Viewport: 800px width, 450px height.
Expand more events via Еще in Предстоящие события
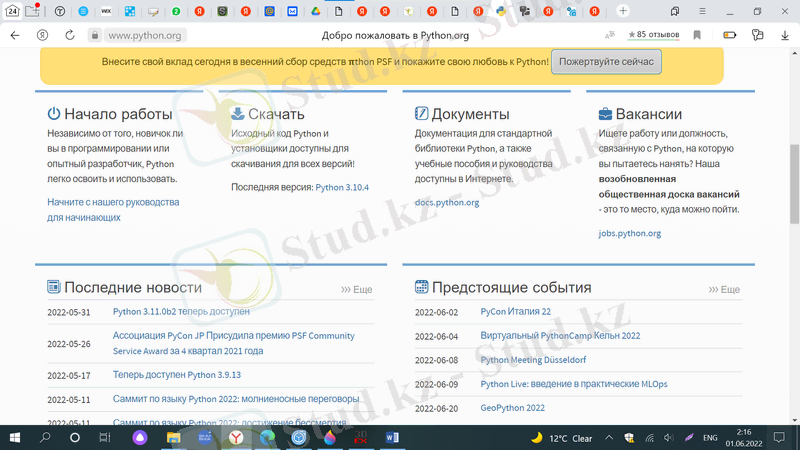click(725, 289)
